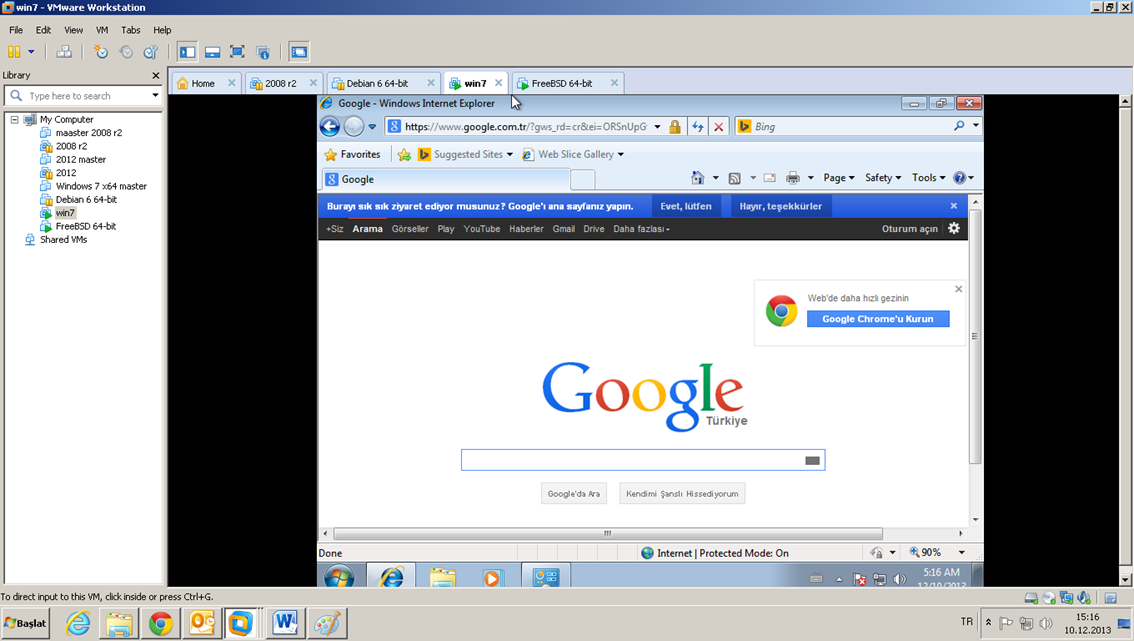This screenshot has width=1134, height=641.
Task: Open the power options dropdown arrow
Action: [31, 52]
